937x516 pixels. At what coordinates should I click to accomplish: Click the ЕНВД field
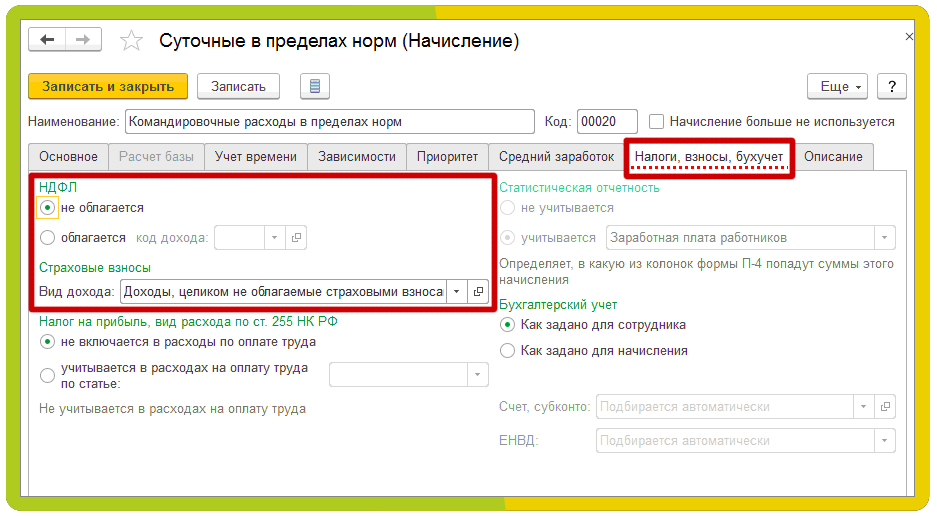point(735,441)
